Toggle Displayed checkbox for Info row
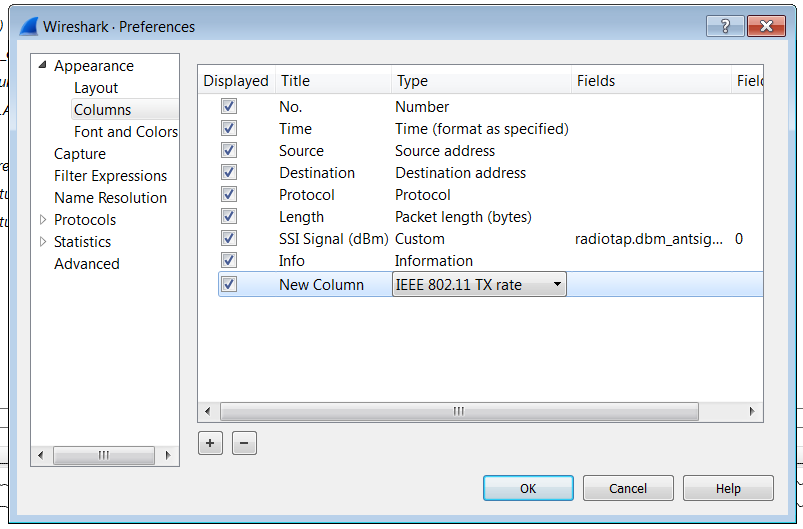The height and width of the screenshot is (529, 803). pyautogui.click(x=228, y=260)
